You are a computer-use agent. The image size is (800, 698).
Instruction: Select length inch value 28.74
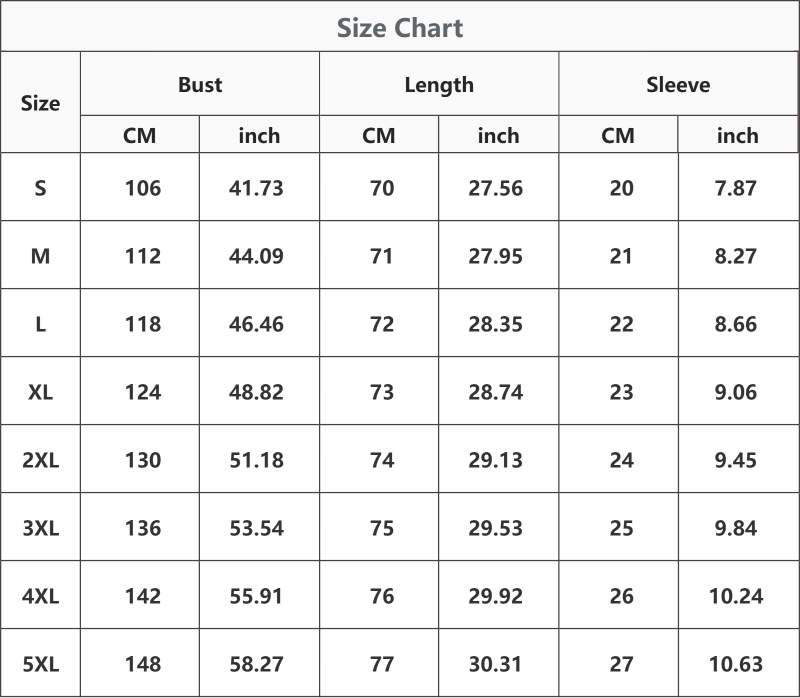495,392
